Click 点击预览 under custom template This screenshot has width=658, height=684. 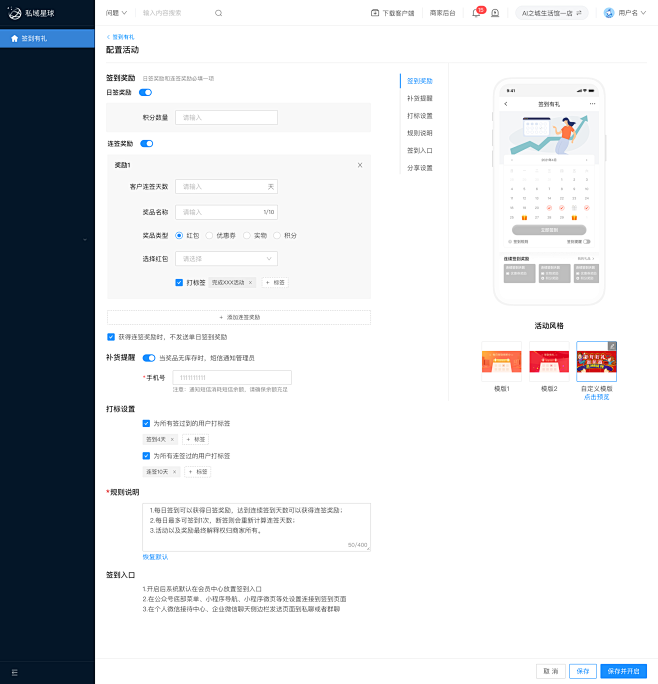point(596,397)
